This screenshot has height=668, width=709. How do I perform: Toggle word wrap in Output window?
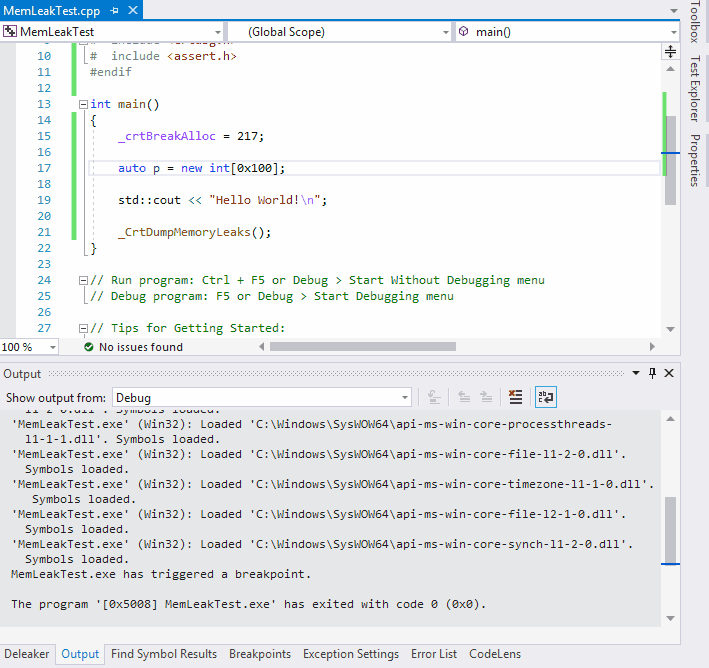[545, 397]
